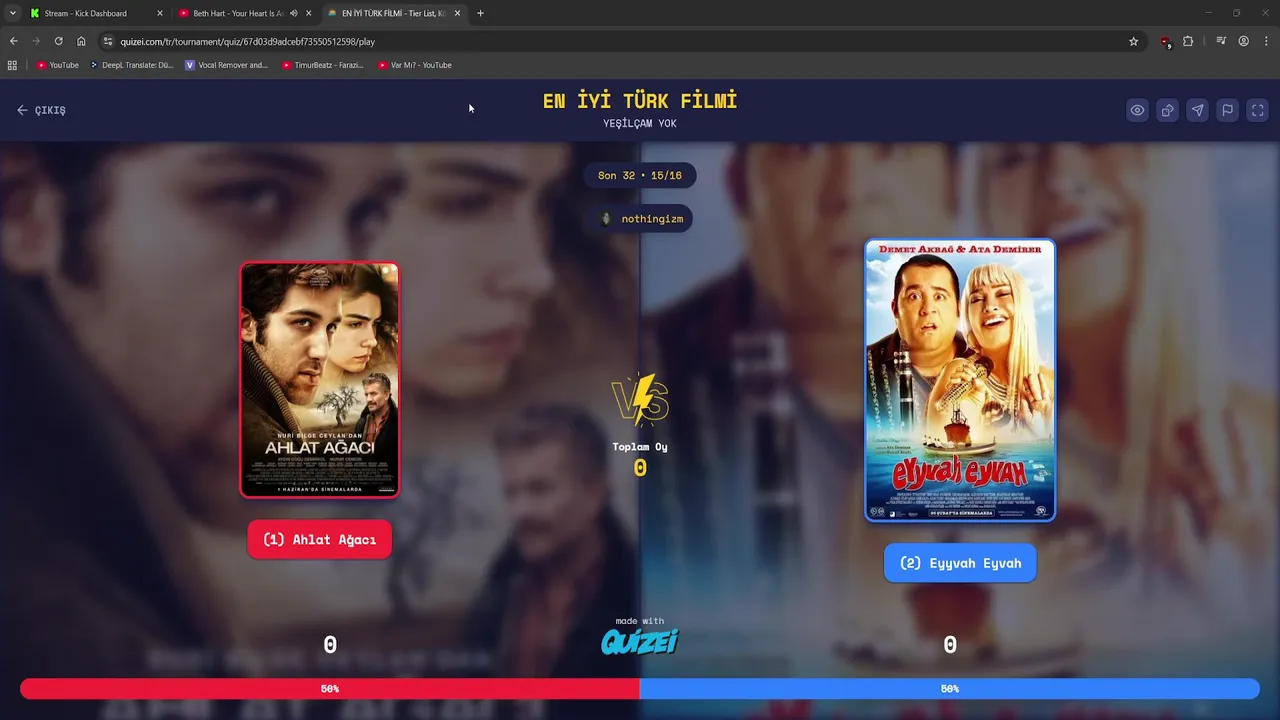Vote for (2) Eyyvah Eyvah button
This screenshot has height=720, width=1280.
pyautogui.click(x=960, y=563)
